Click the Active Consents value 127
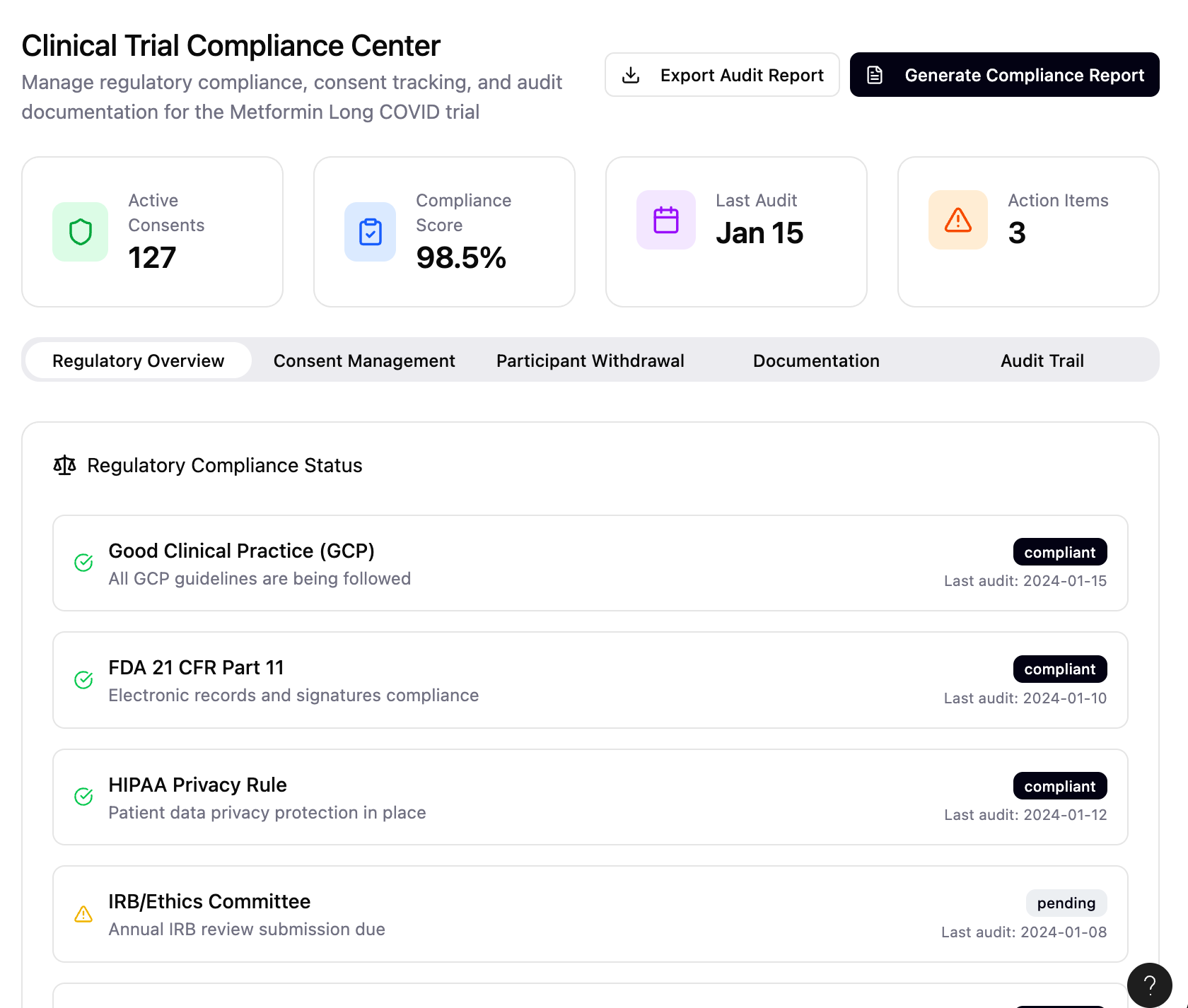The image size is (1188, 1008). click(152, 257)
